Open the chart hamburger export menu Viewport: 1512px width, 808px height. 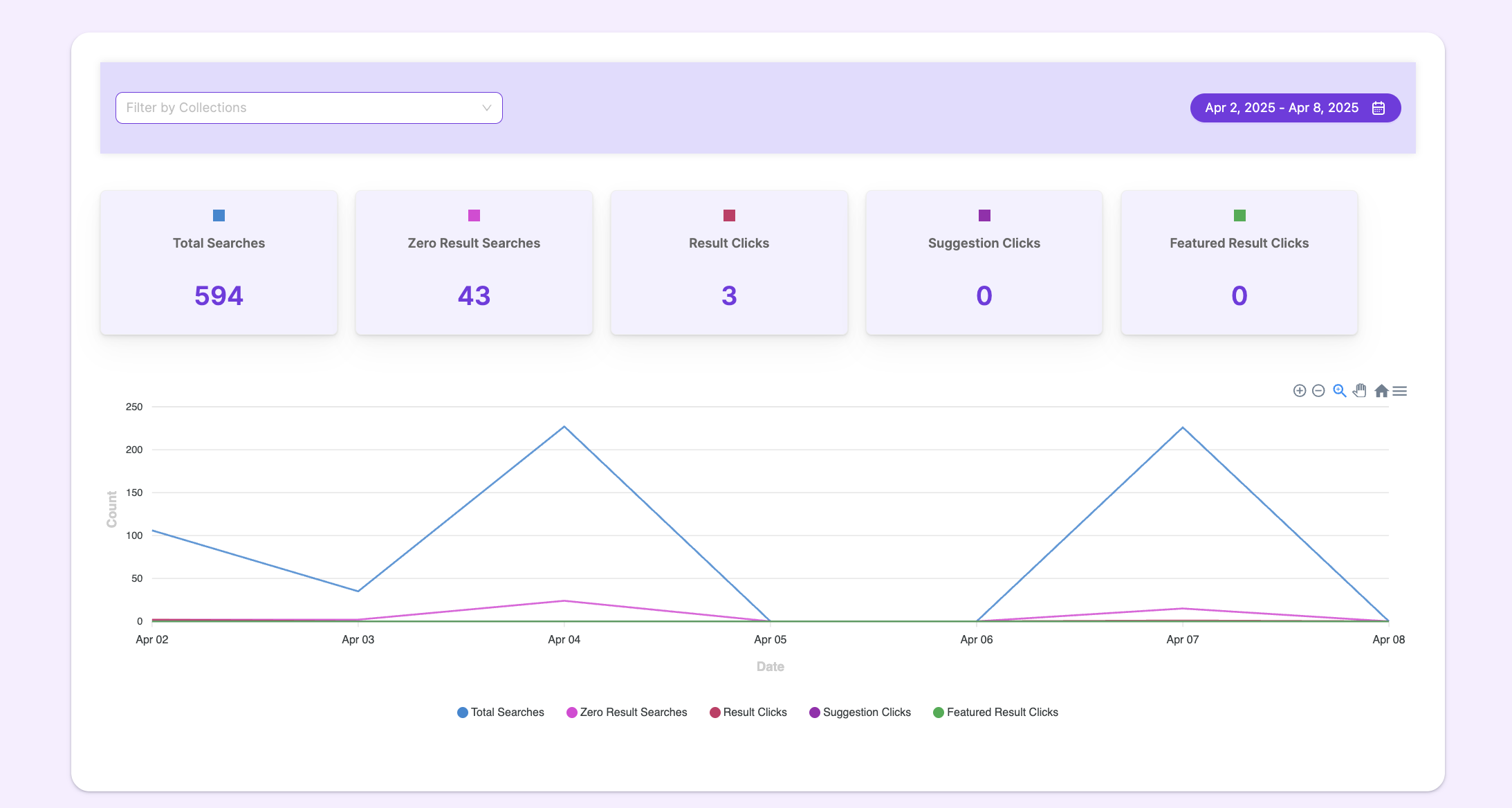click(x=1400, y=391)
